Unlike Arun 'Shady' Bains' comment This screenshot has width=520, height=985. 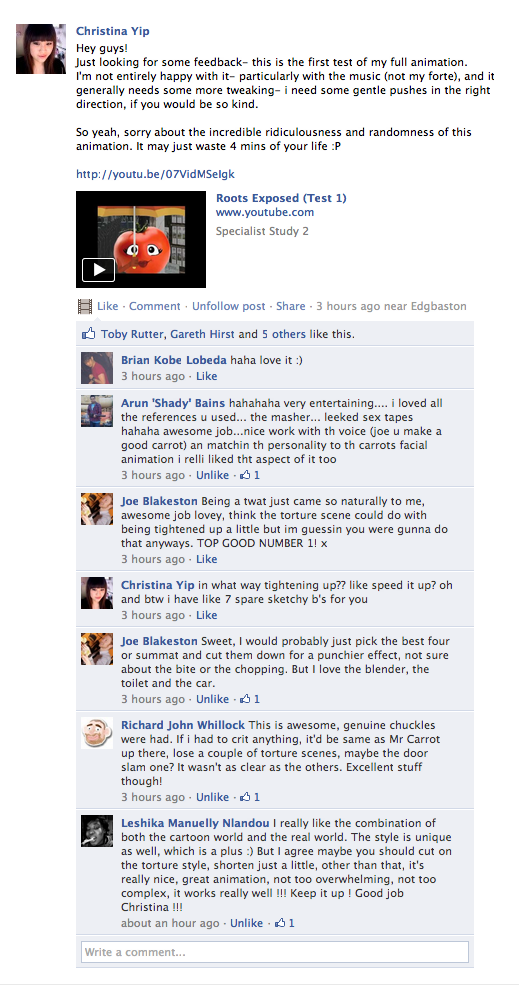[212, 475]
